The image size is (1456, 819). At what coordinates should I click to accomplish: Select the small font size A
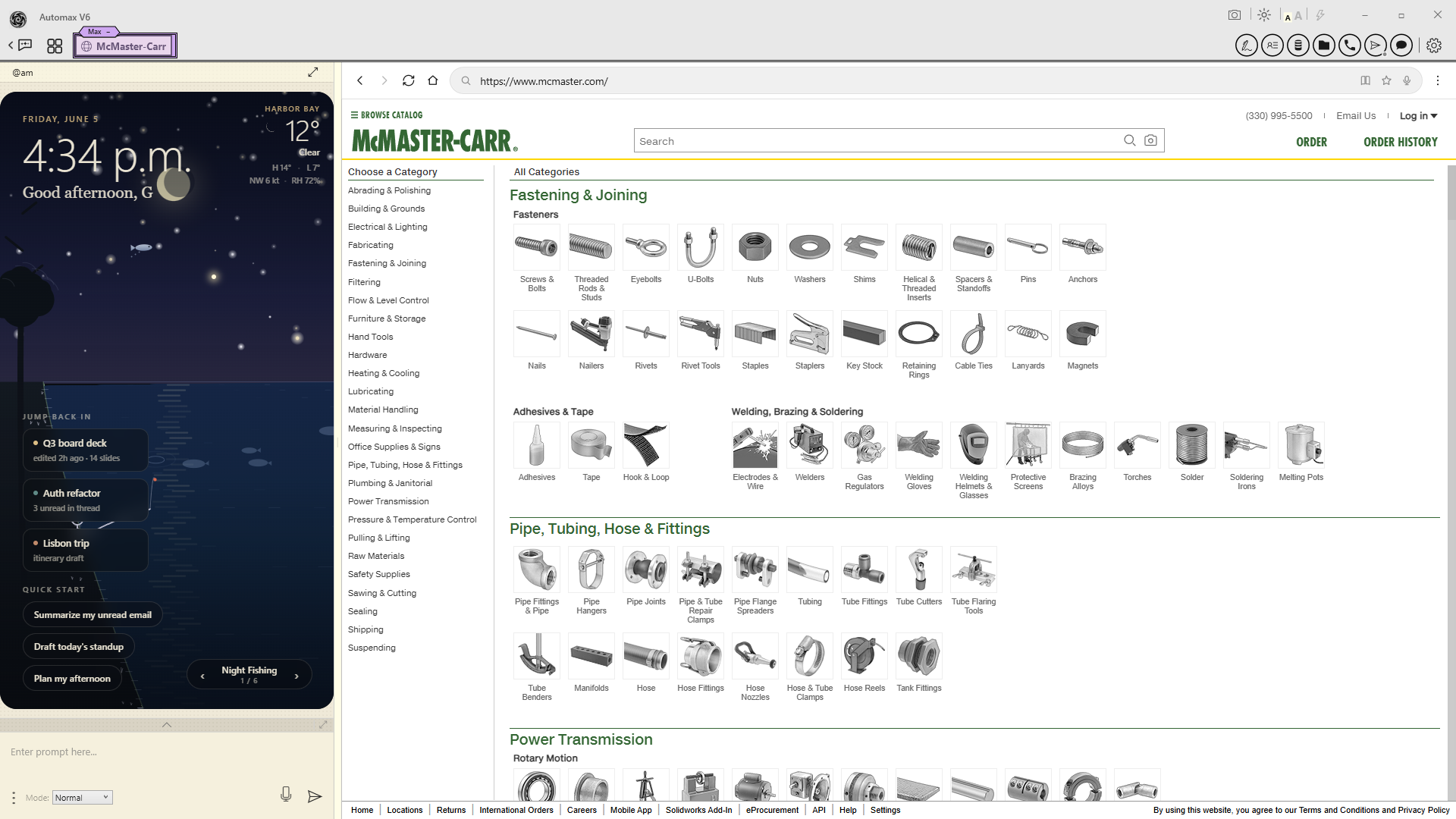1288,17
